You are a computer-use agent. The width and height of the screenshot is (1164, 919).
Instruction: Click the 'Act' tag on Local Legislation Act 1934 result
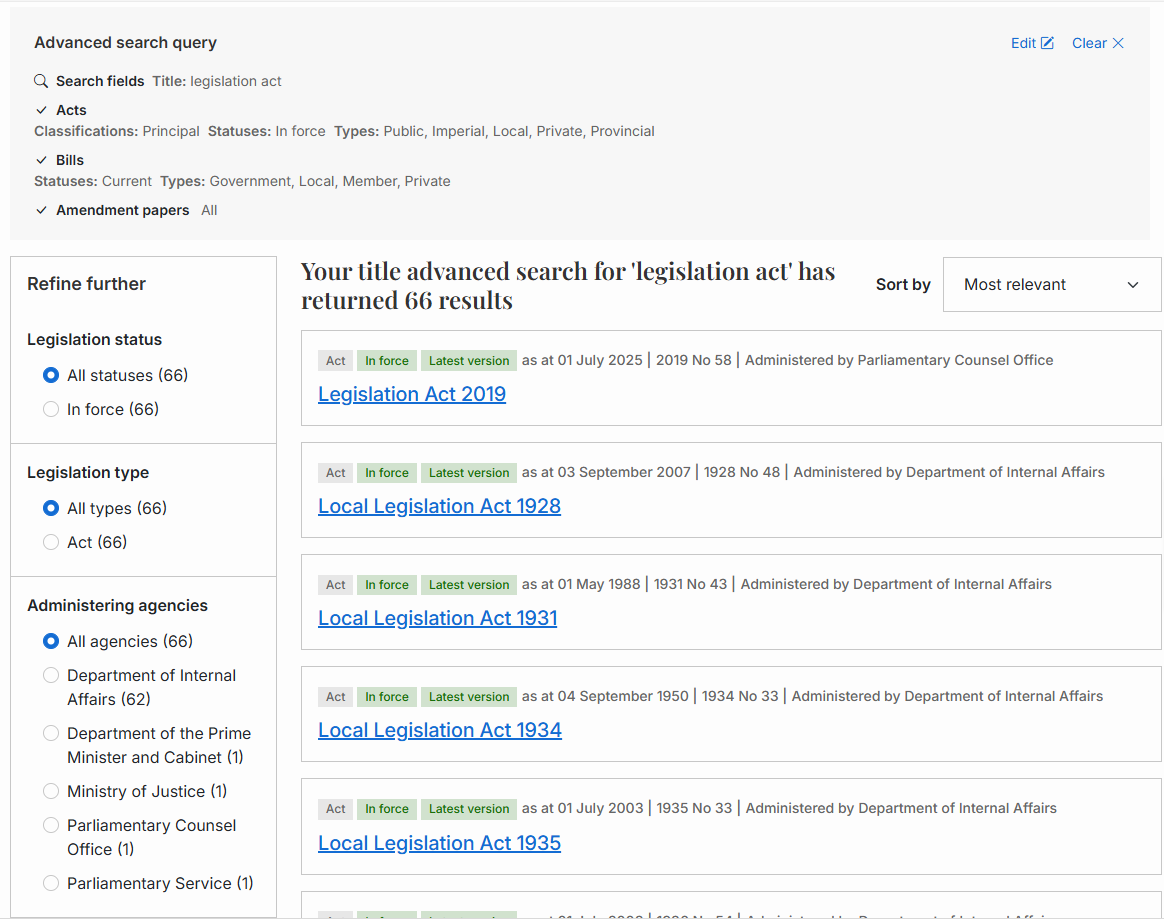tap(335, 696)
